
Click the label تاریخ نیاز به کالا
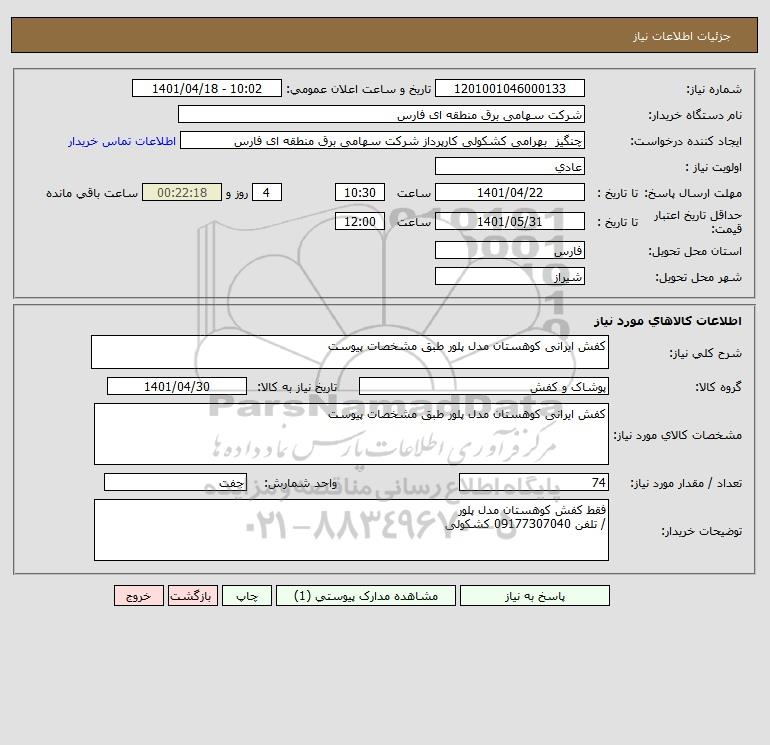[x=298, y=387]
